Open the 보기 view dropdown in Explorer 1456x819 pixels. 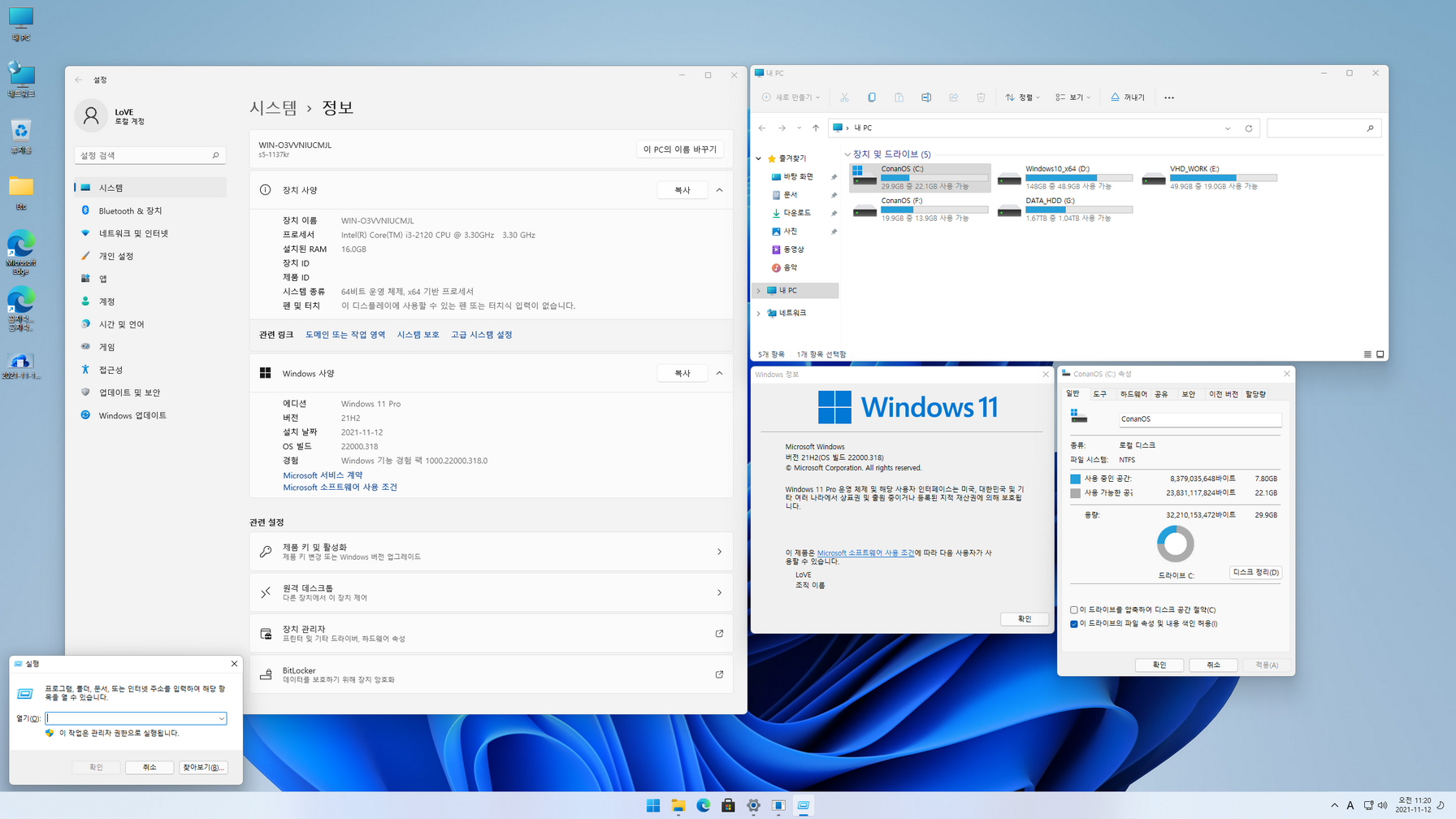(1073, 97)
